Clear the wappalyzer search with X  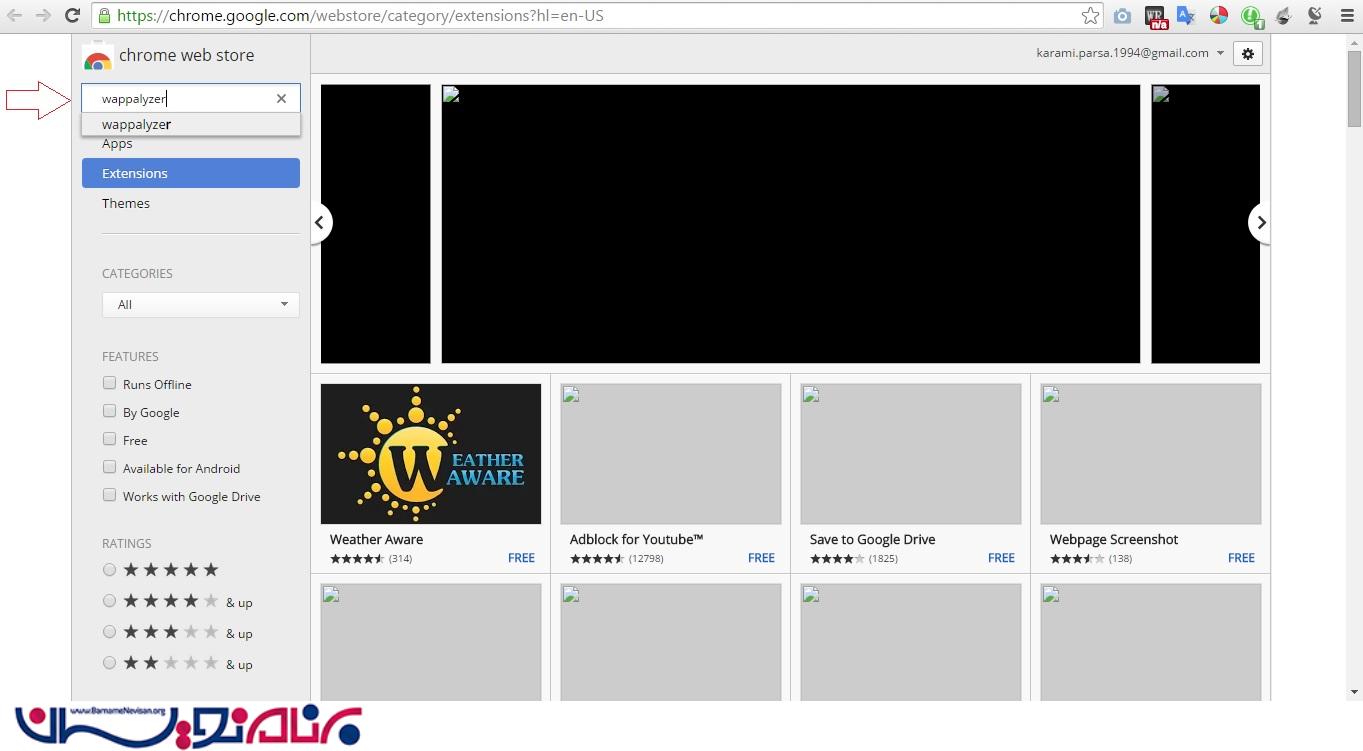(x=281, y=98)
